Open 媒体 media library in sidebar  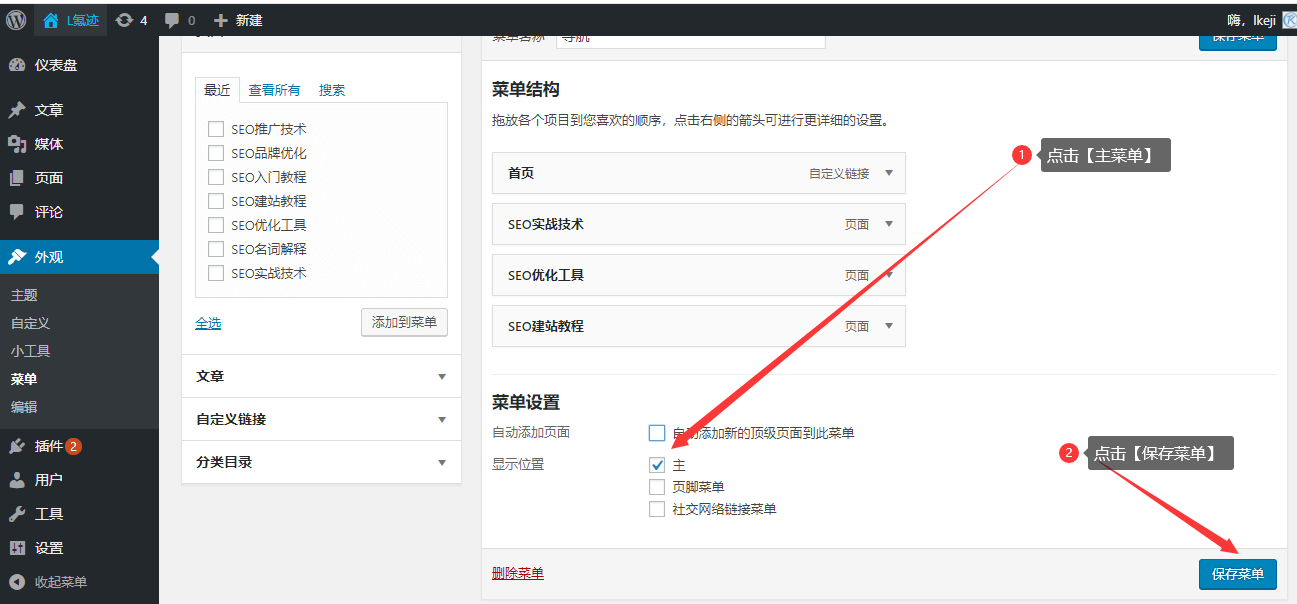pos(48,144)
